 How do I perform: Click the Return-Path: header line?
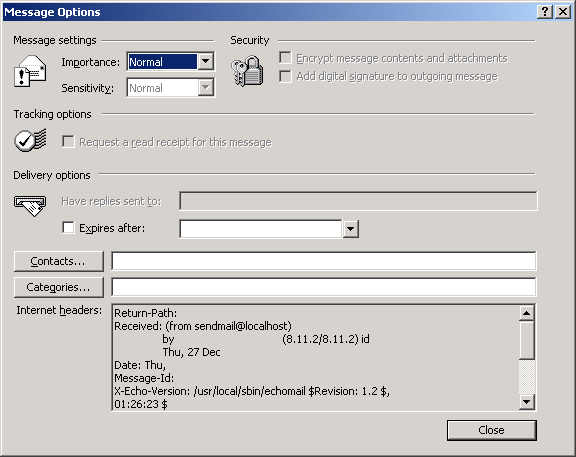tap(145, 313)
